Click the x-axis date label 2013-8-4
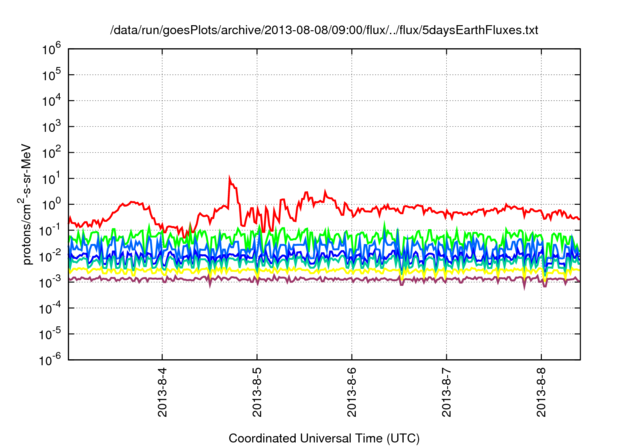The image size is (640, 448). point(162,392)
